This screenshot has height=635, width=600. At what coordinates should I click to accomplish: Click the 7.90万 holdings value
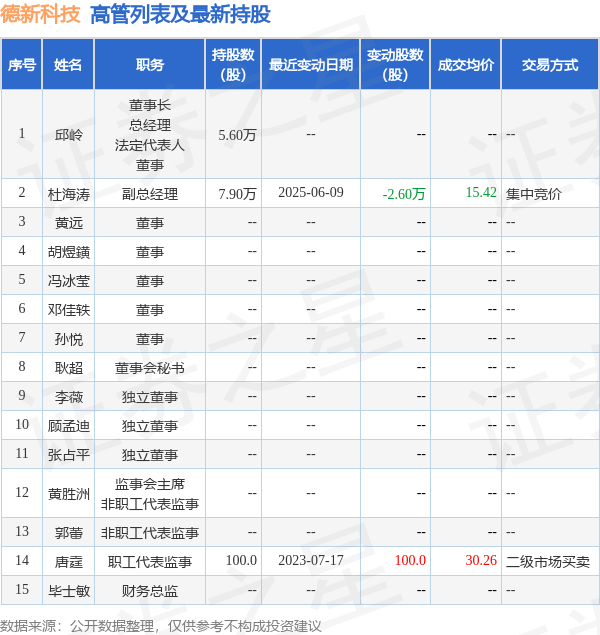[237, 194]
